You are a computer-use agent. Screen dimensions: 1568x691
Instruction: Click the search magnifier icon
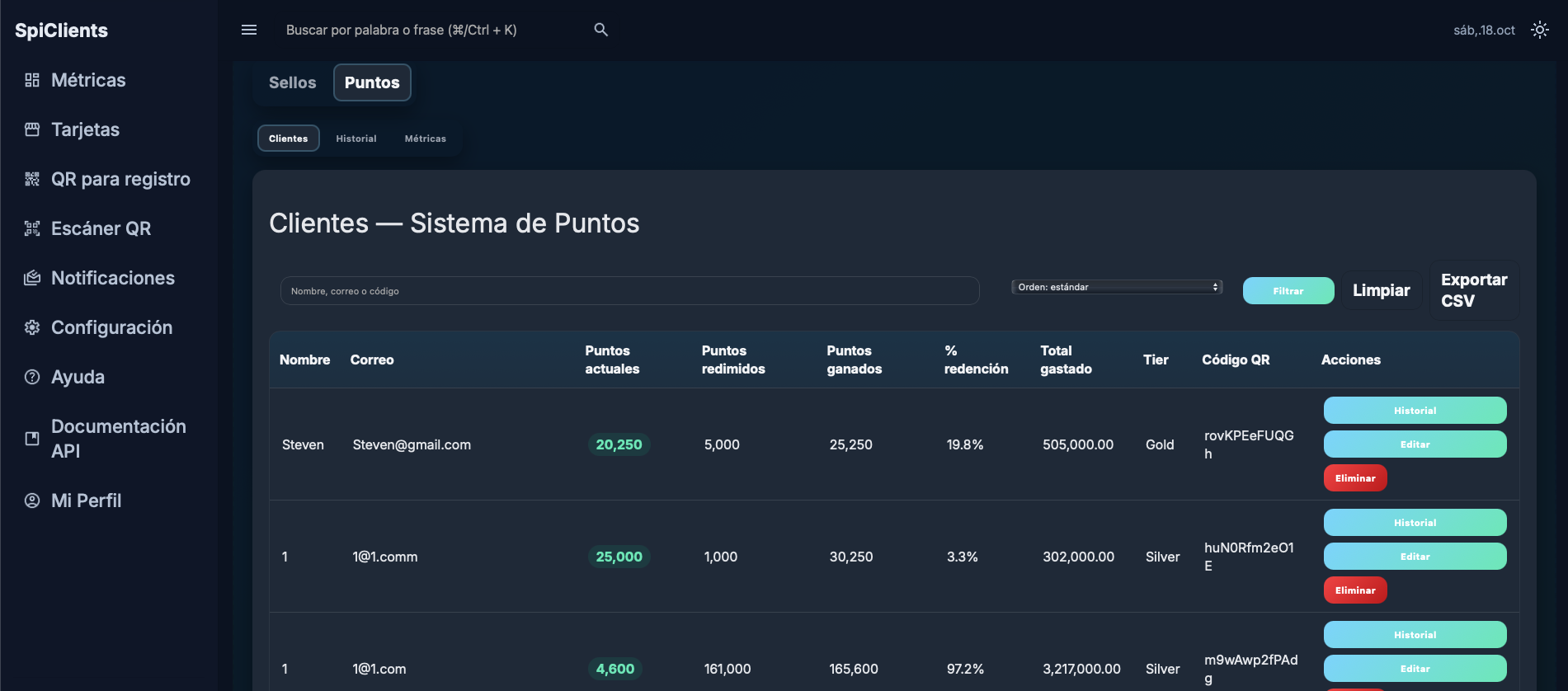pyautogui.click(x=601, y=30)
